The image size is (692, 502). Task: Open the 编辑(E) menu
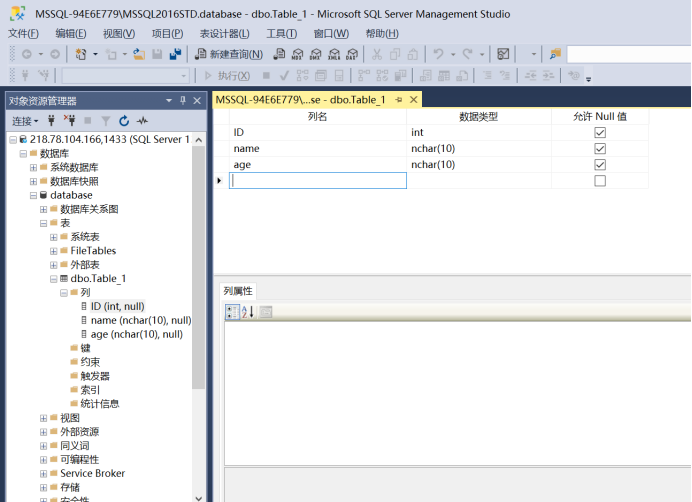coord(71,34)
